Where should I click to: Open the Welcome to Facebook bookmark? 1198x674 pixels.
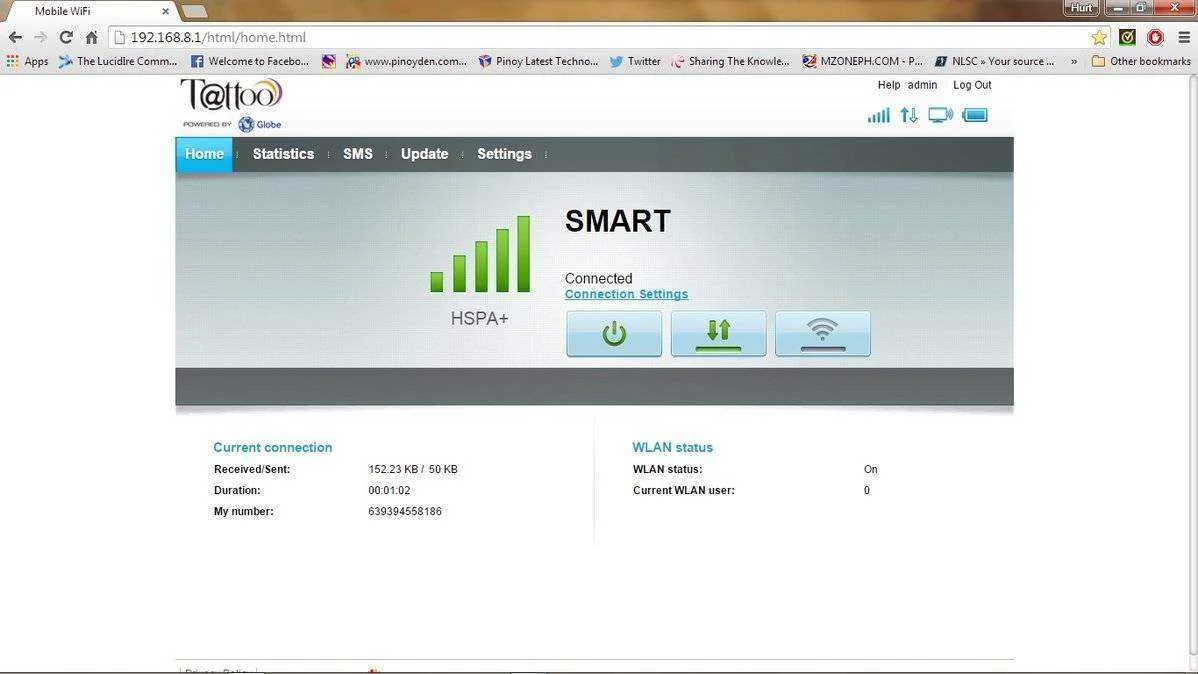(250, 61)
